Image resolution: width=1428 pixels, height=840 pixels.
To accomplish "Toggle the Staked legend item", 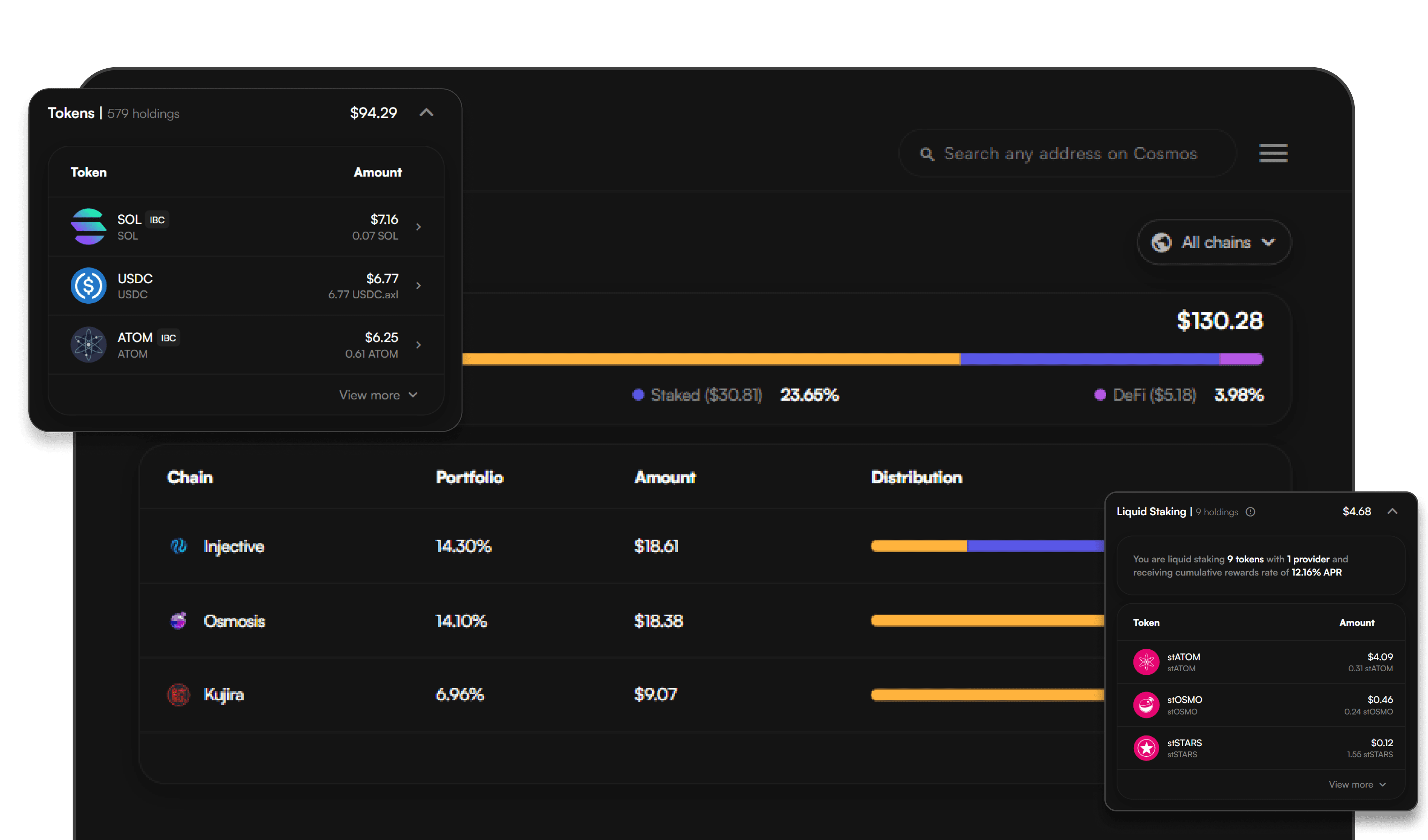I will pyautogui.click(x=697, y=395).
